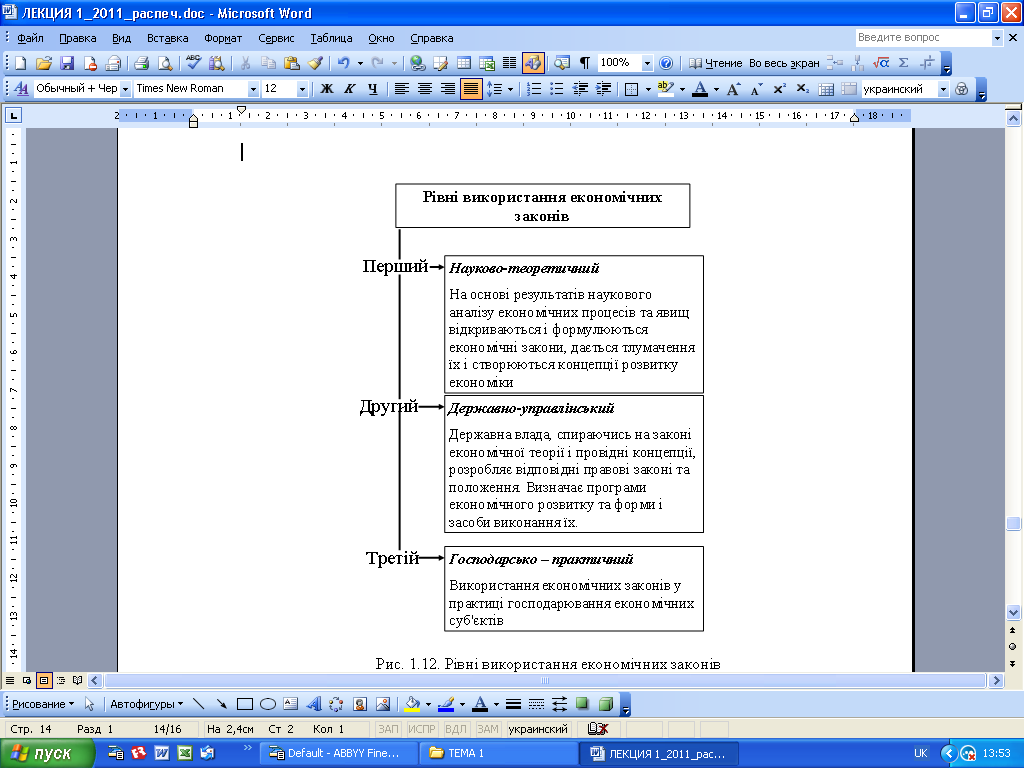Click the пуск Start button

click(46, 754)
